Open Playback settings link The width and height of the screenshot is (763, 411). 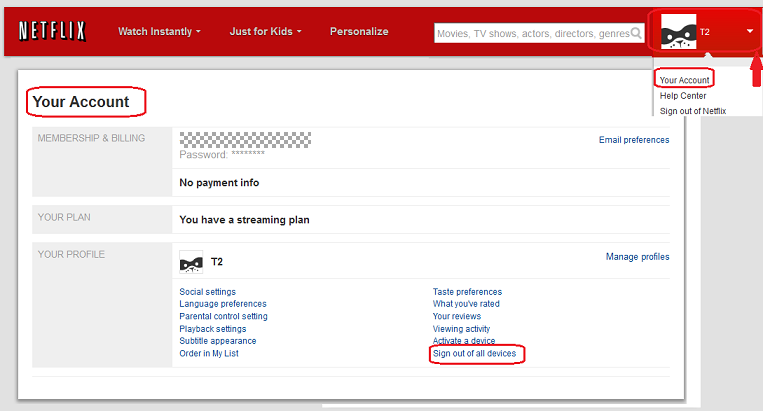(212, 329)
